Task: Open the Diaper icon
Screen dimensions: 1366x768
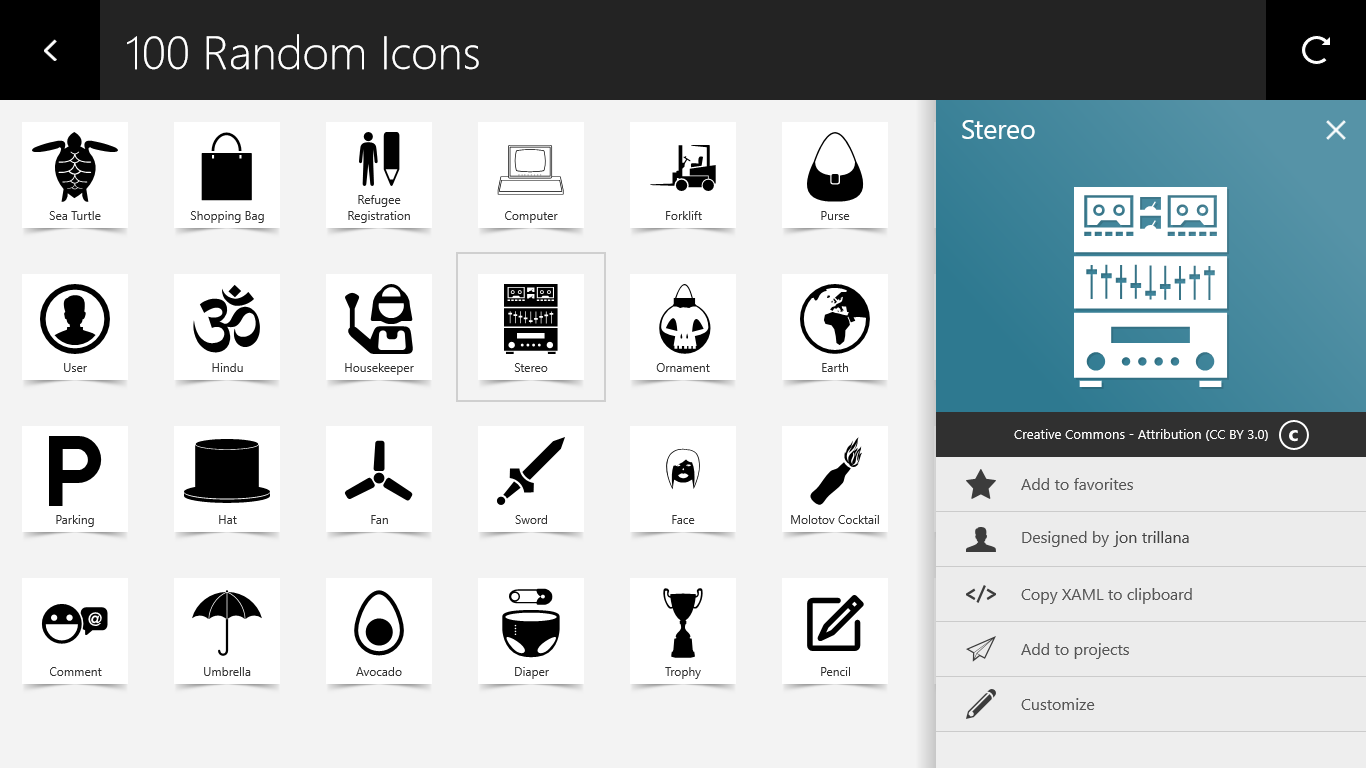Action: pos(530,626)
